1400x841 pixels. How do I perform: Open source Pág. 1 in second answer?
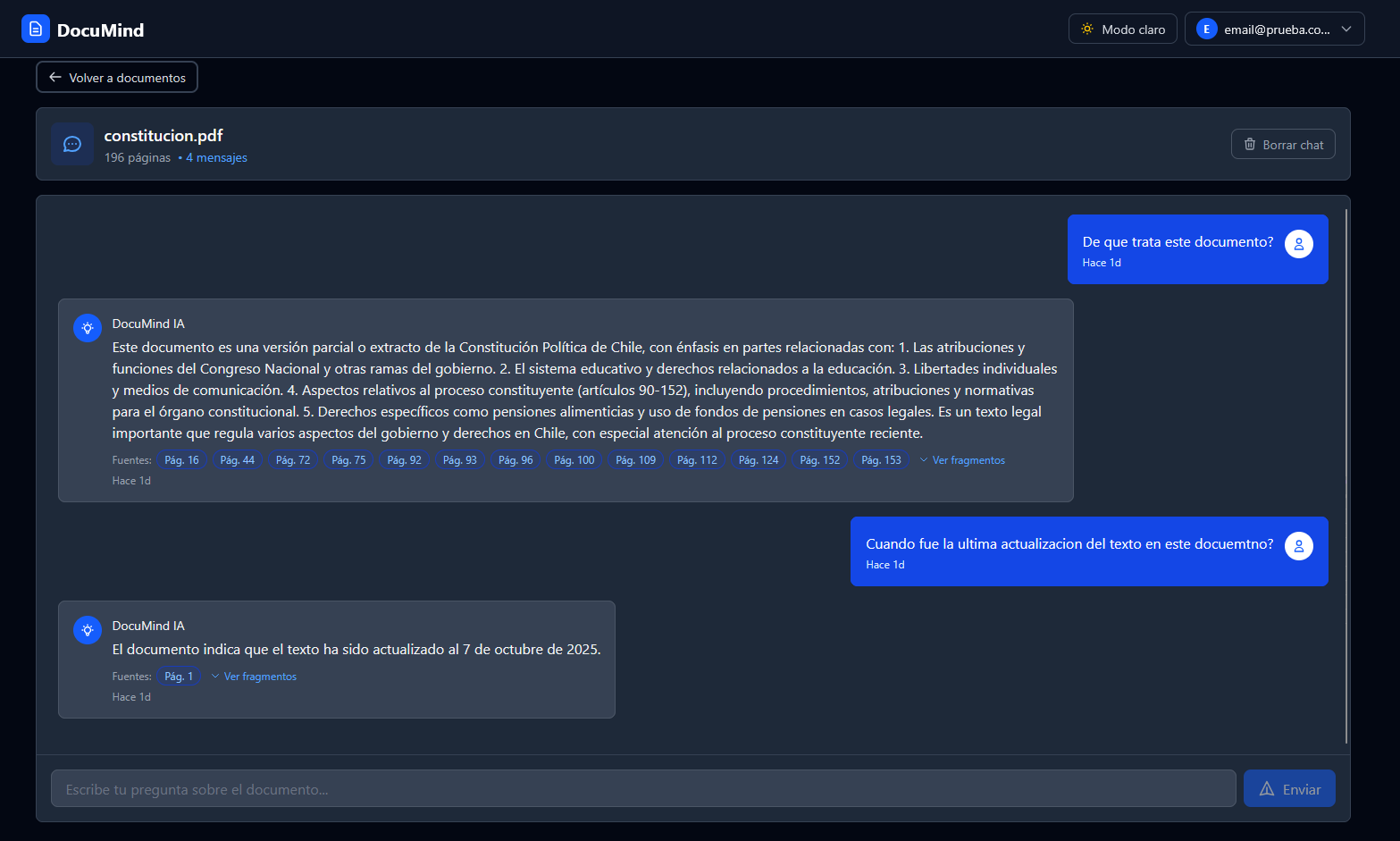[179, 677]
